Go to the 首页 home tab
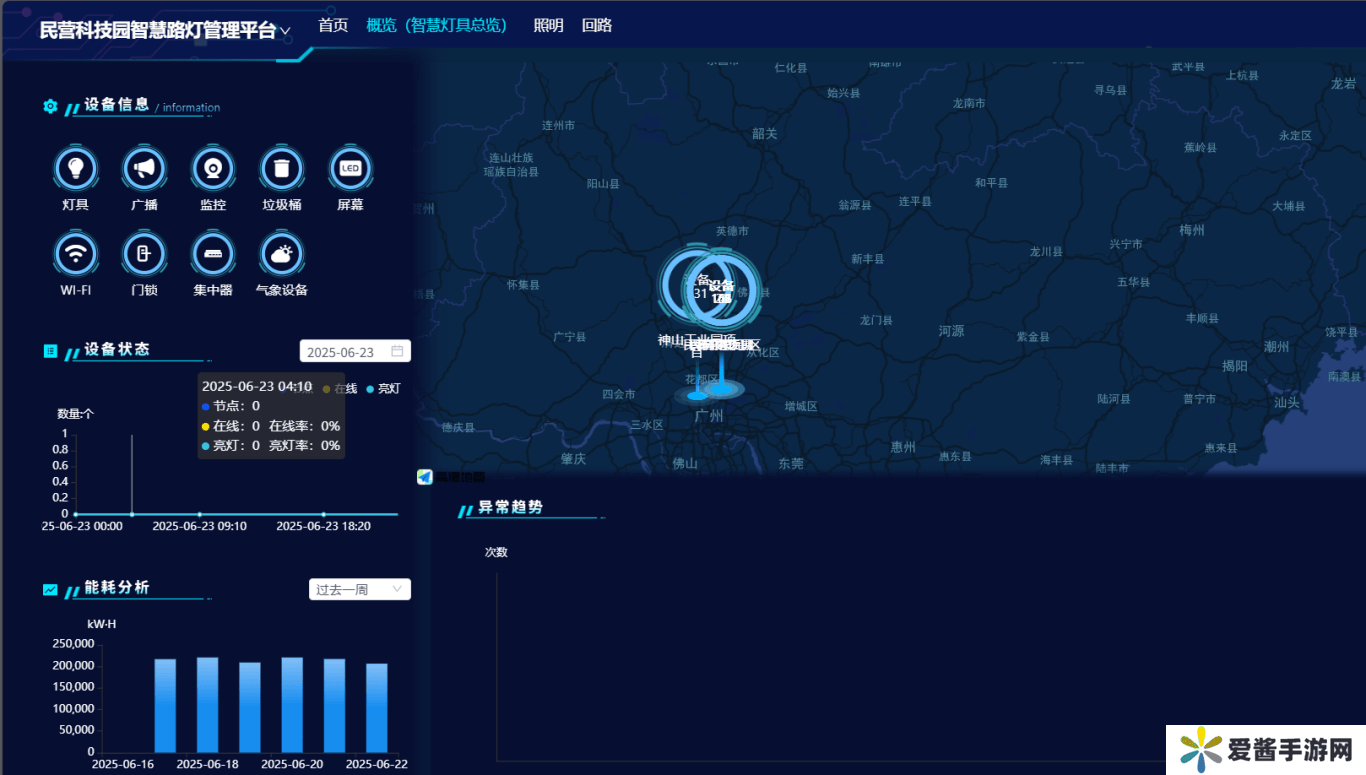1366x775 pixels. [333, 25]
